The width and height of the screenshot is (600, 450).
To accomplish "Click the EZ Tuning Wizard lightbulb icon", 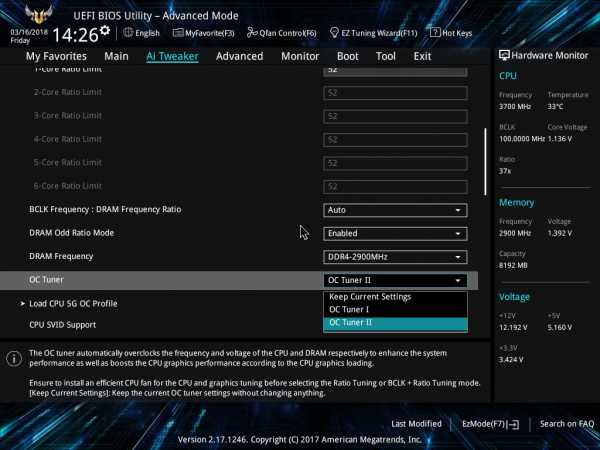I will pyautogui.click(x=334, y=33).
